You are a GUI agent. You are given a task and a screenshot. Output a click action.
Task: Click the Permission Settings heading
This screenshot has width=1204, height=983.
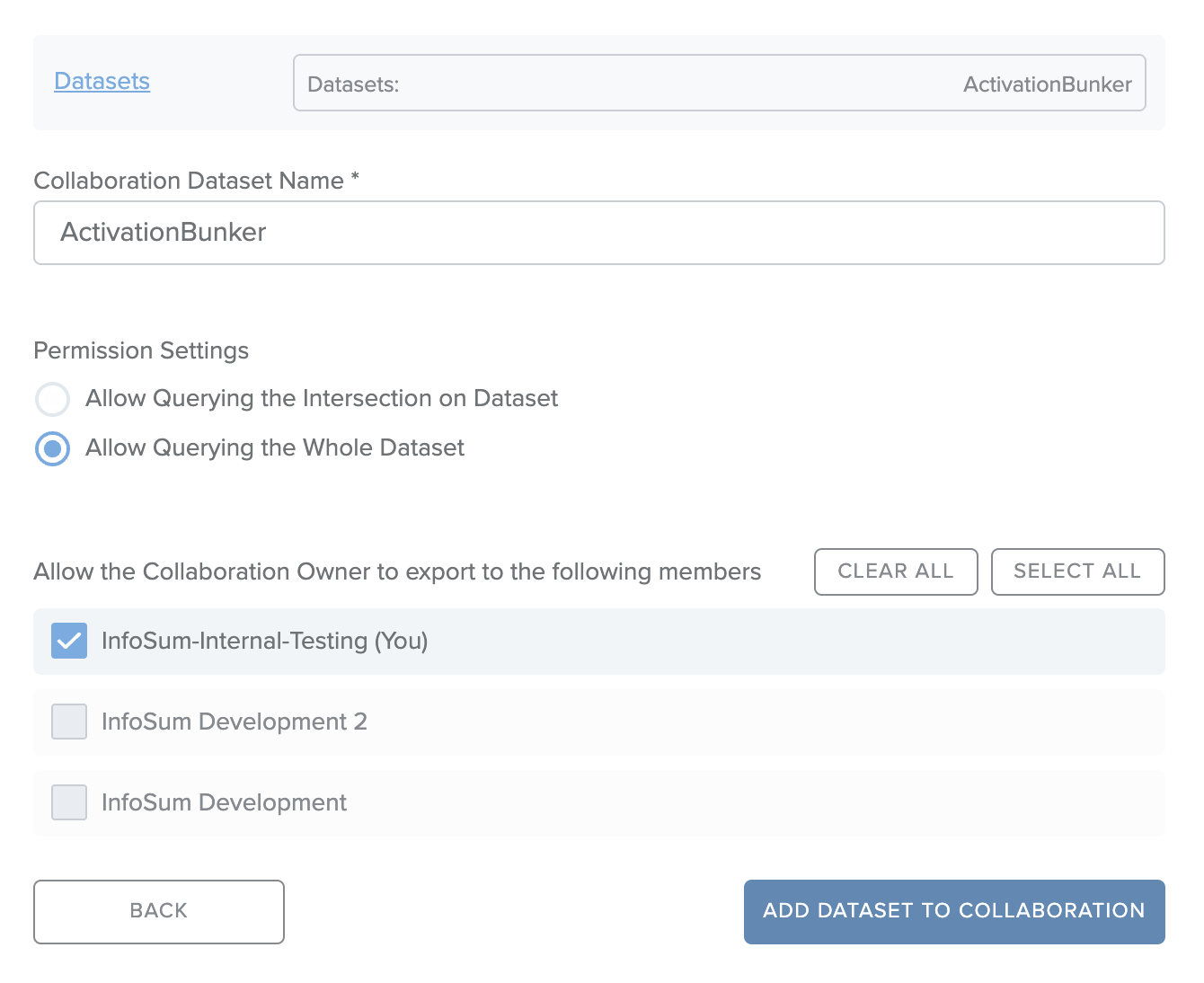(x=141, y=350)
